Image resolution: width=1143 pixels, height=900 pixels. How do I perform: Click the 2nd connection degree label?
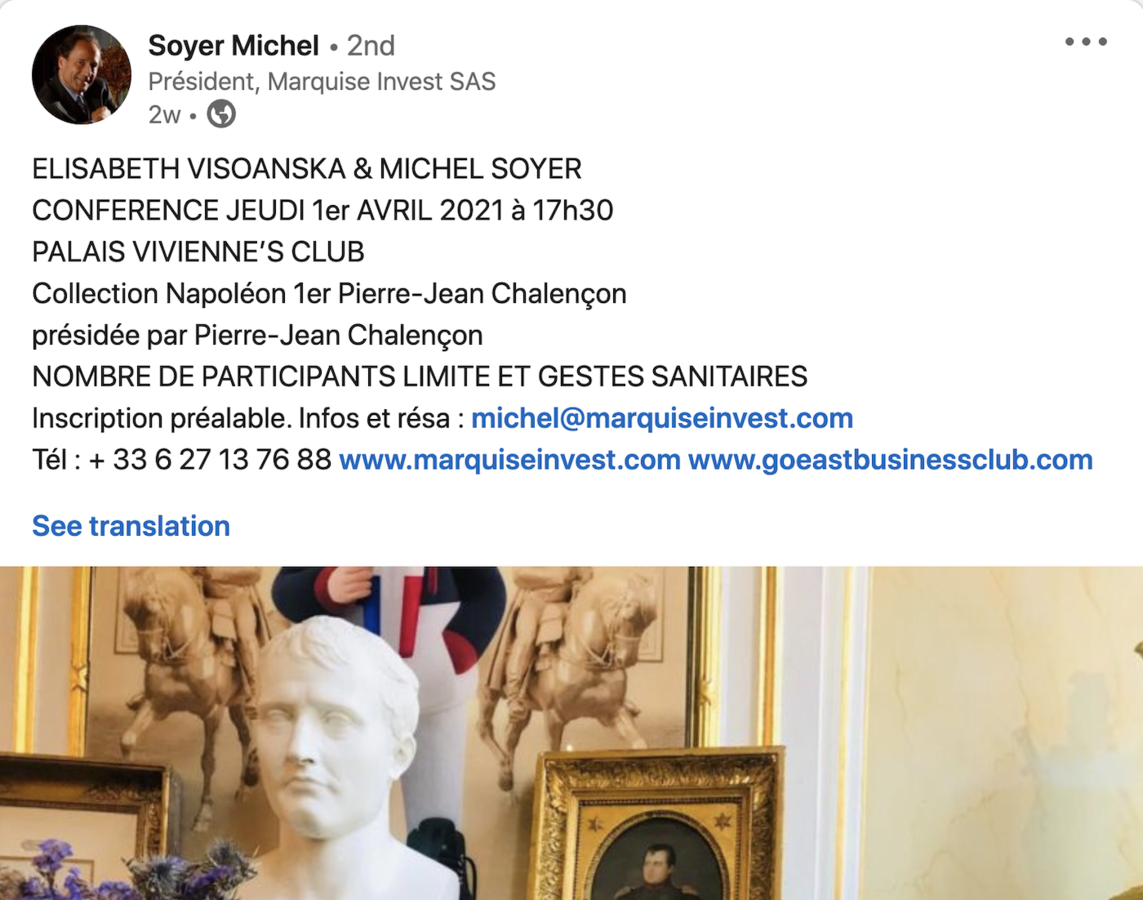tap(370, 46)
